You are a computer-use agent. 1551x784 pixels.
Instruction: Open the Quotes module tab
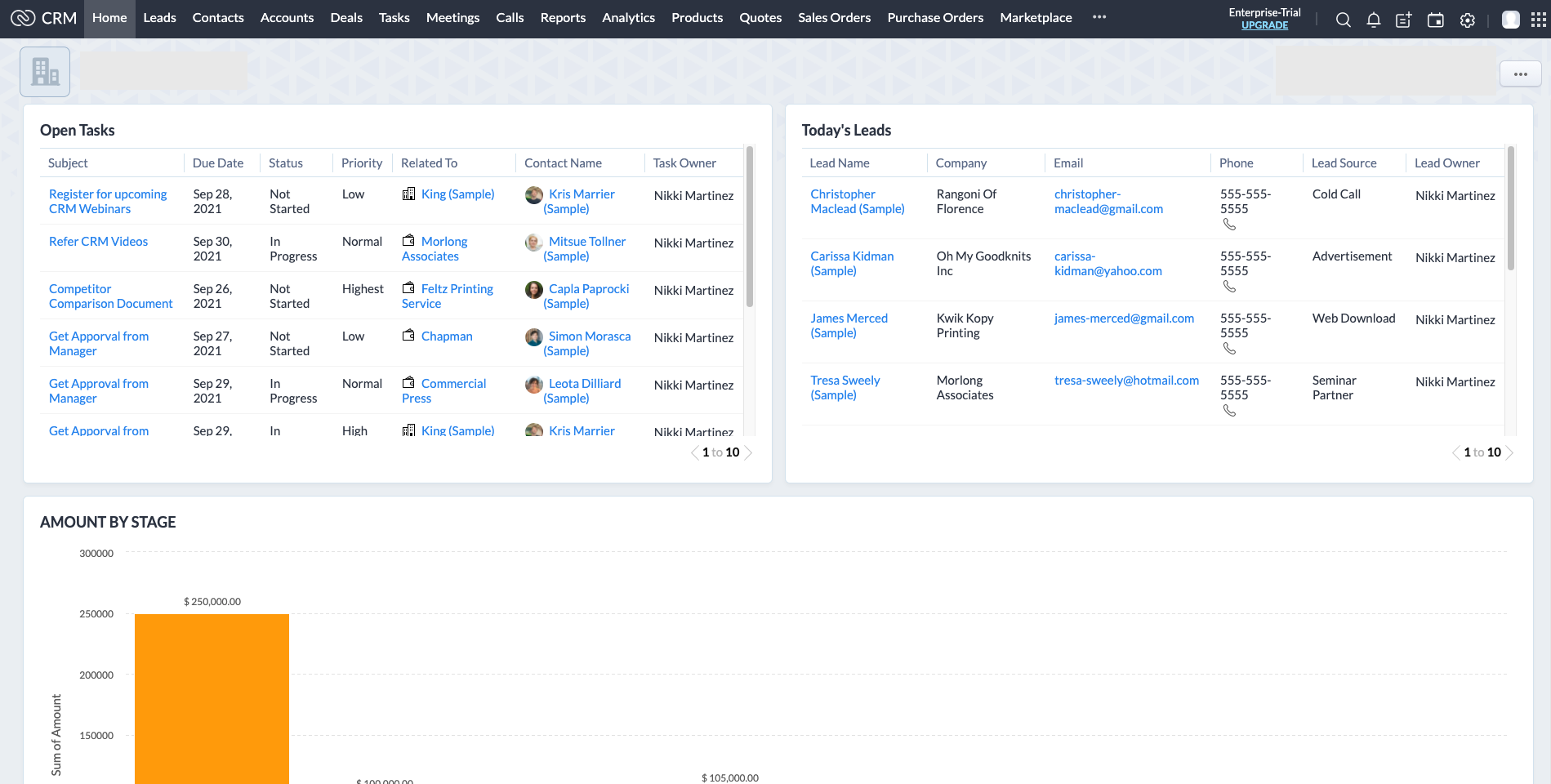click(760, 18)
